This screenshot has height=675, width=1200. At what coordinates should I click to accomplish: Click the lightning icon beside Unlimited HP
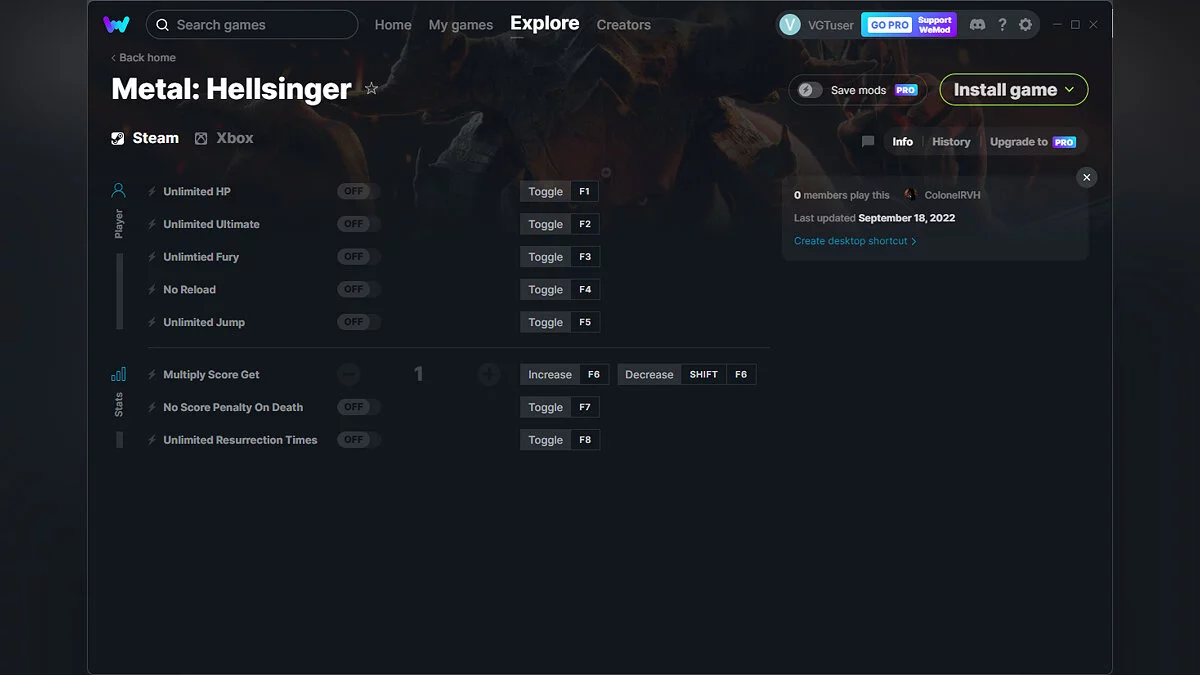[x=152, y=192]
